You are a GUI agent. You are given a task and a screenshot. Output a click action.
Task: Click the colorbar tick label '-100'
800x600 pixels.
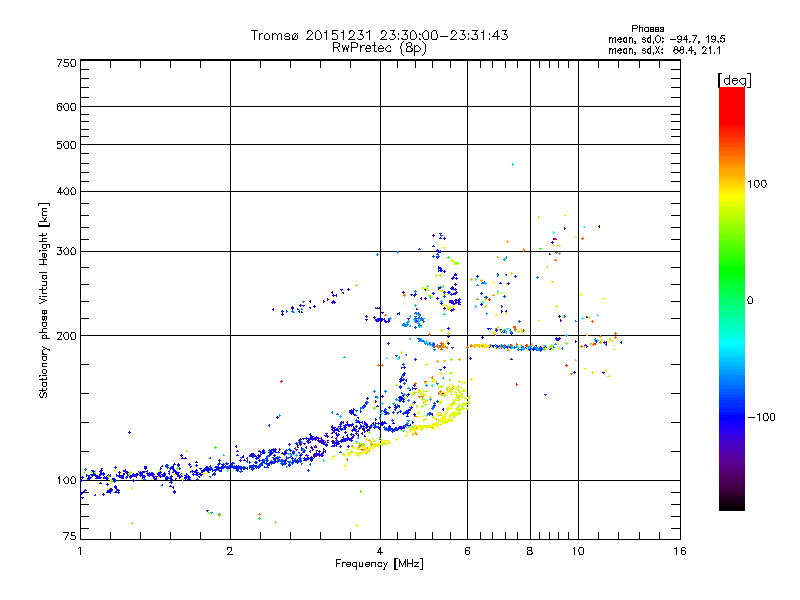tap(761, 417)
